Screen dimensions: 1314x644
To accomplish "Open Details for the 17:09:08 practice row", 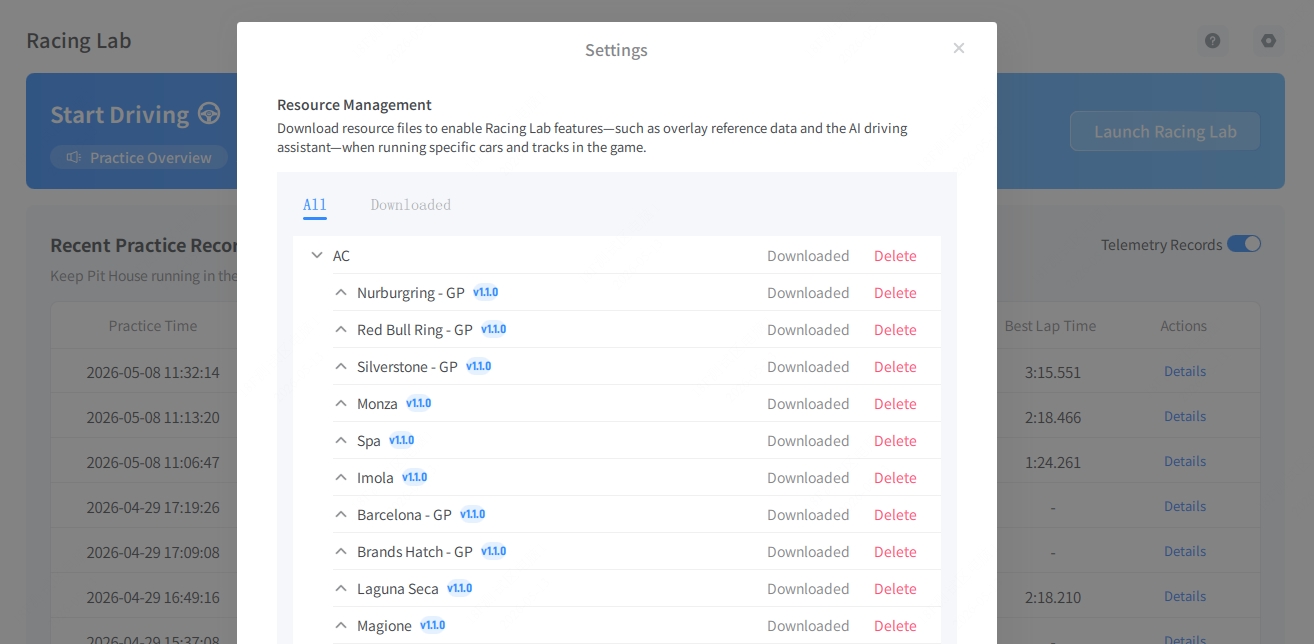I will point(1185,551).
